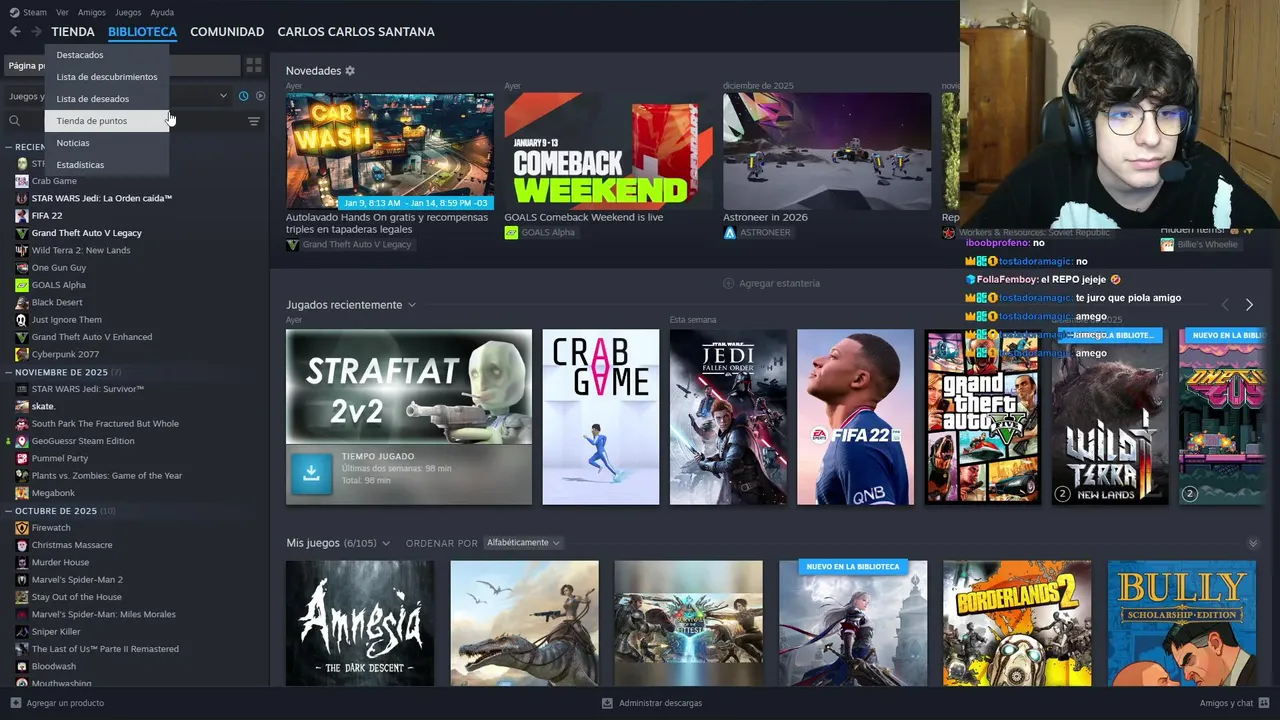Open Amnesia The Dark Descent cover
The height and width of the screenshot is (720, 1280).
click(360, 623)
